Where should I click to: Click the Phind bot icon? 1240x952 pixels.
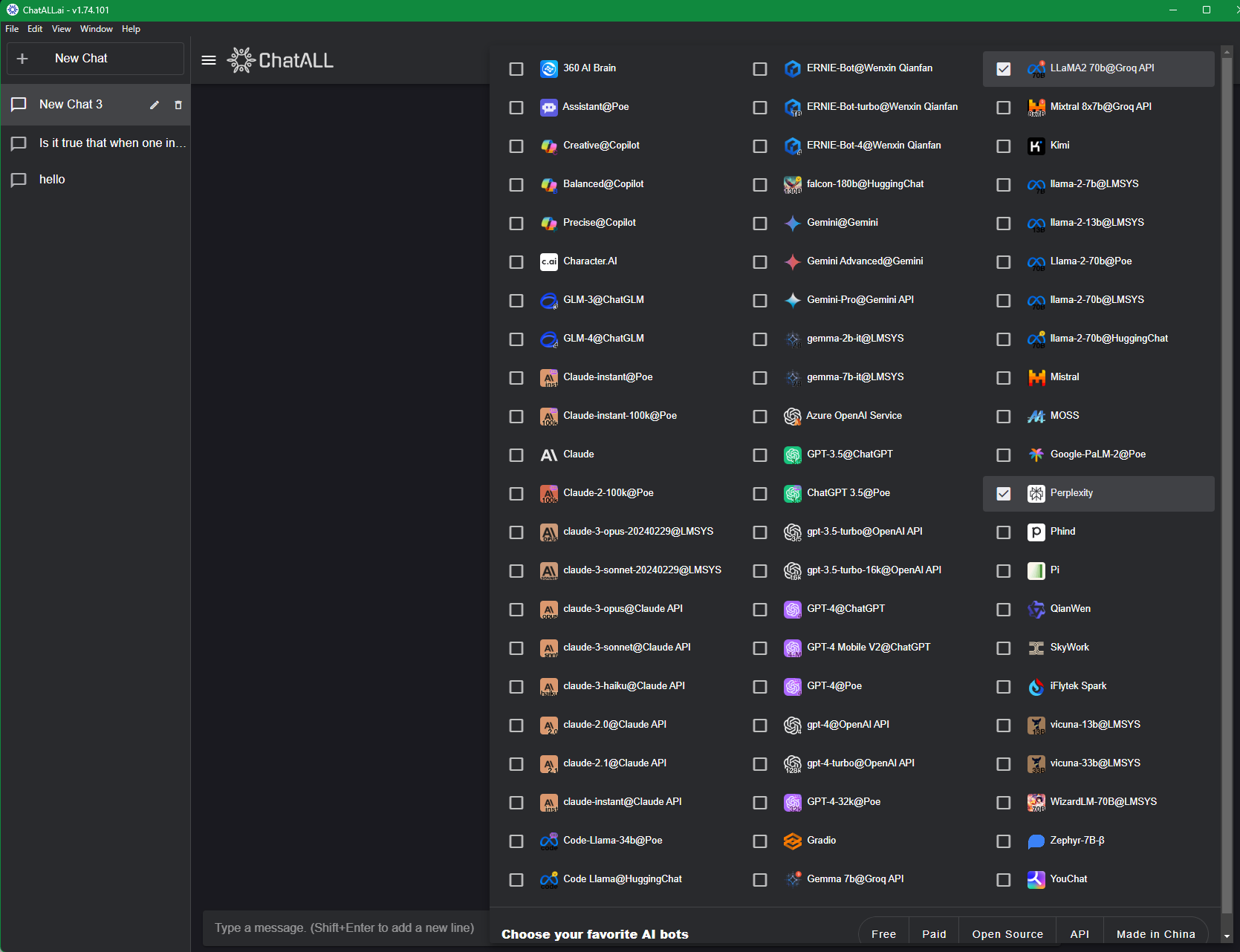coord(1036,532)
